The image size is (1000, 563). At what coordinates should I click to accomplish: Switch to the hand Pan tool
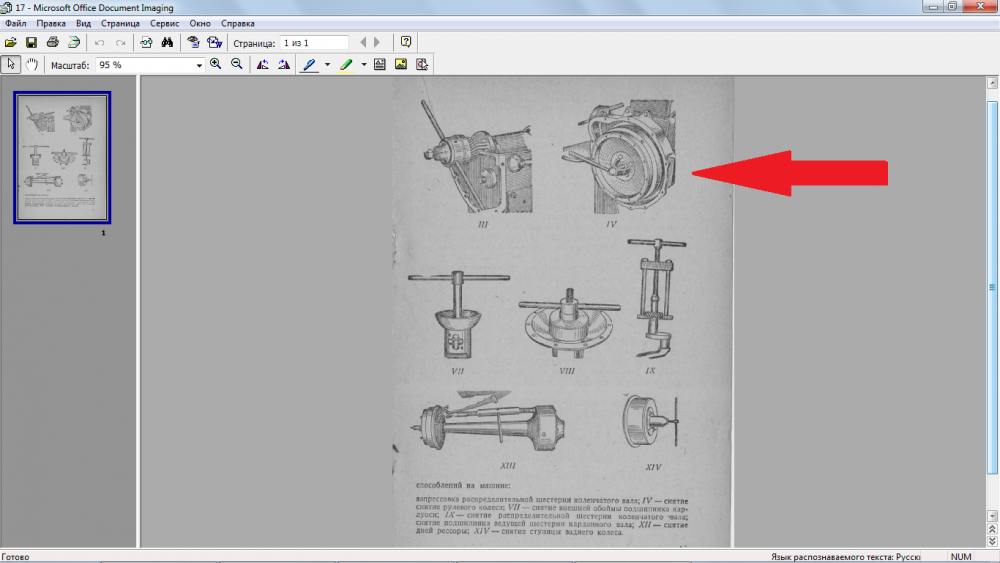coord(32,64)
